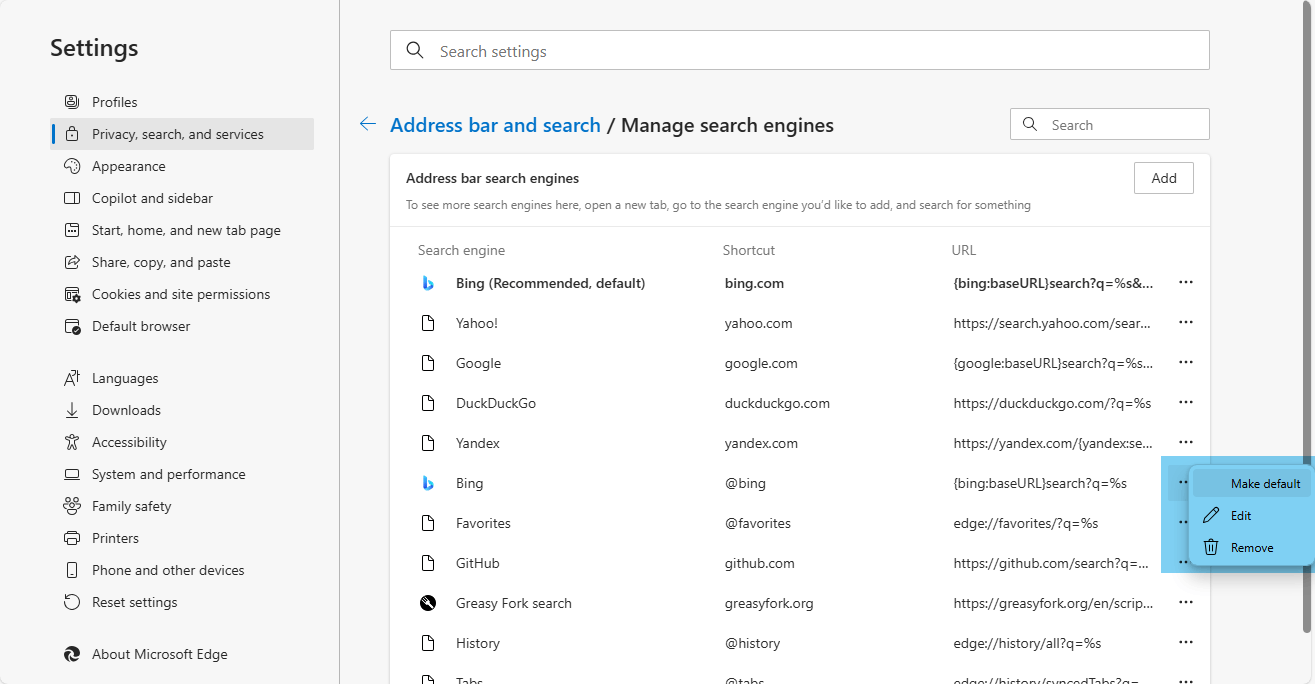Screen dimensions: 1315x684
Task: Click the Greasy Fork search favicon
Action: click(428, 603)
